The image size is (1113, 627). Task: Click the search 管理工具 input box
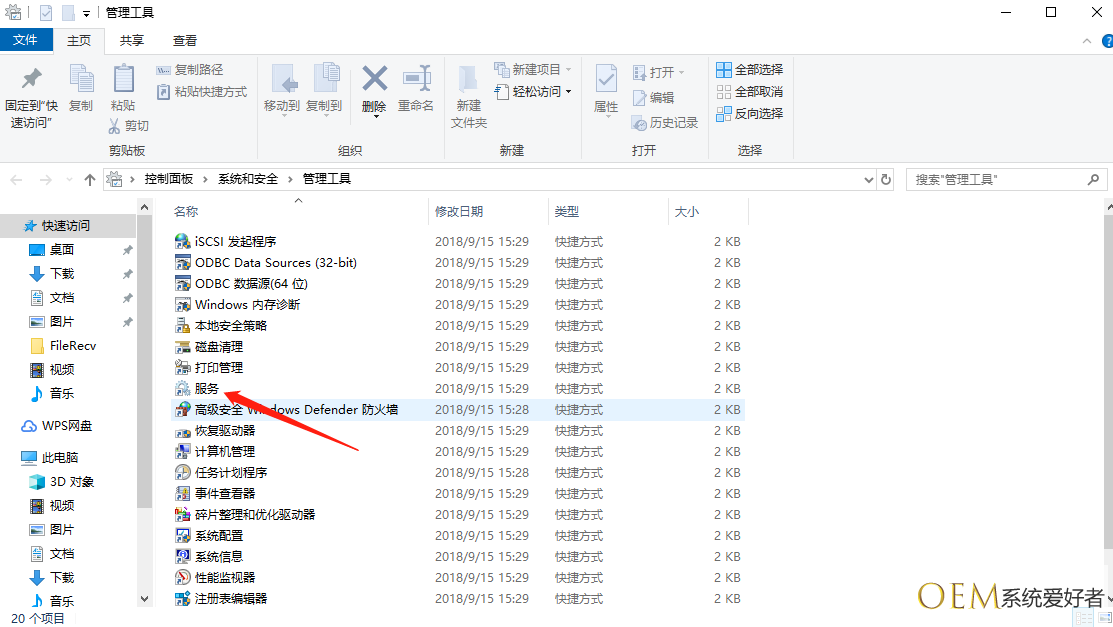[995, 180]
